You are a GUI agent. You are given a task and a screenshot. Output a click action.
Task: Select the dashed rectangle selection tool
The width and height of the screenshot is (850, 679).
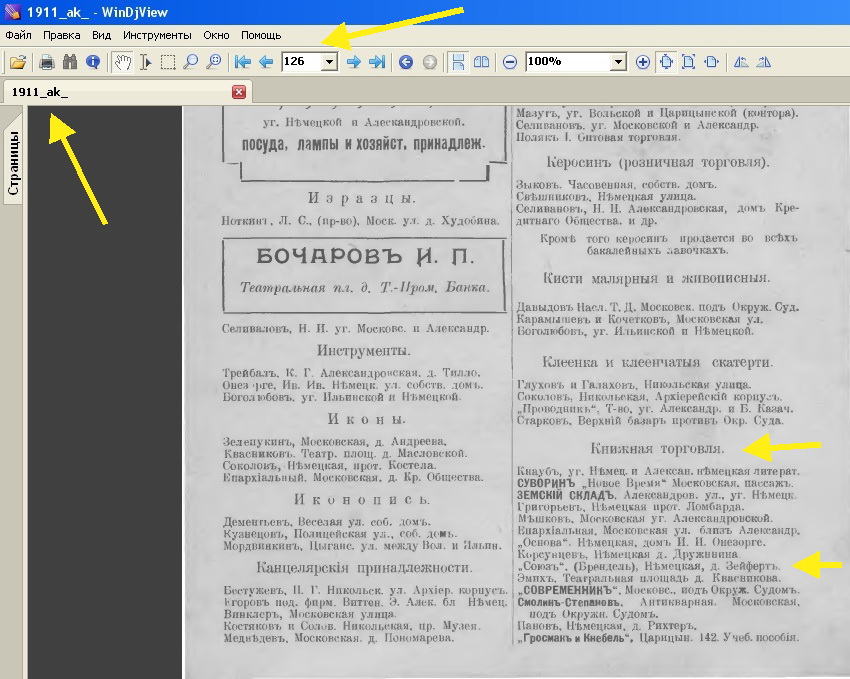coord(168,62)
